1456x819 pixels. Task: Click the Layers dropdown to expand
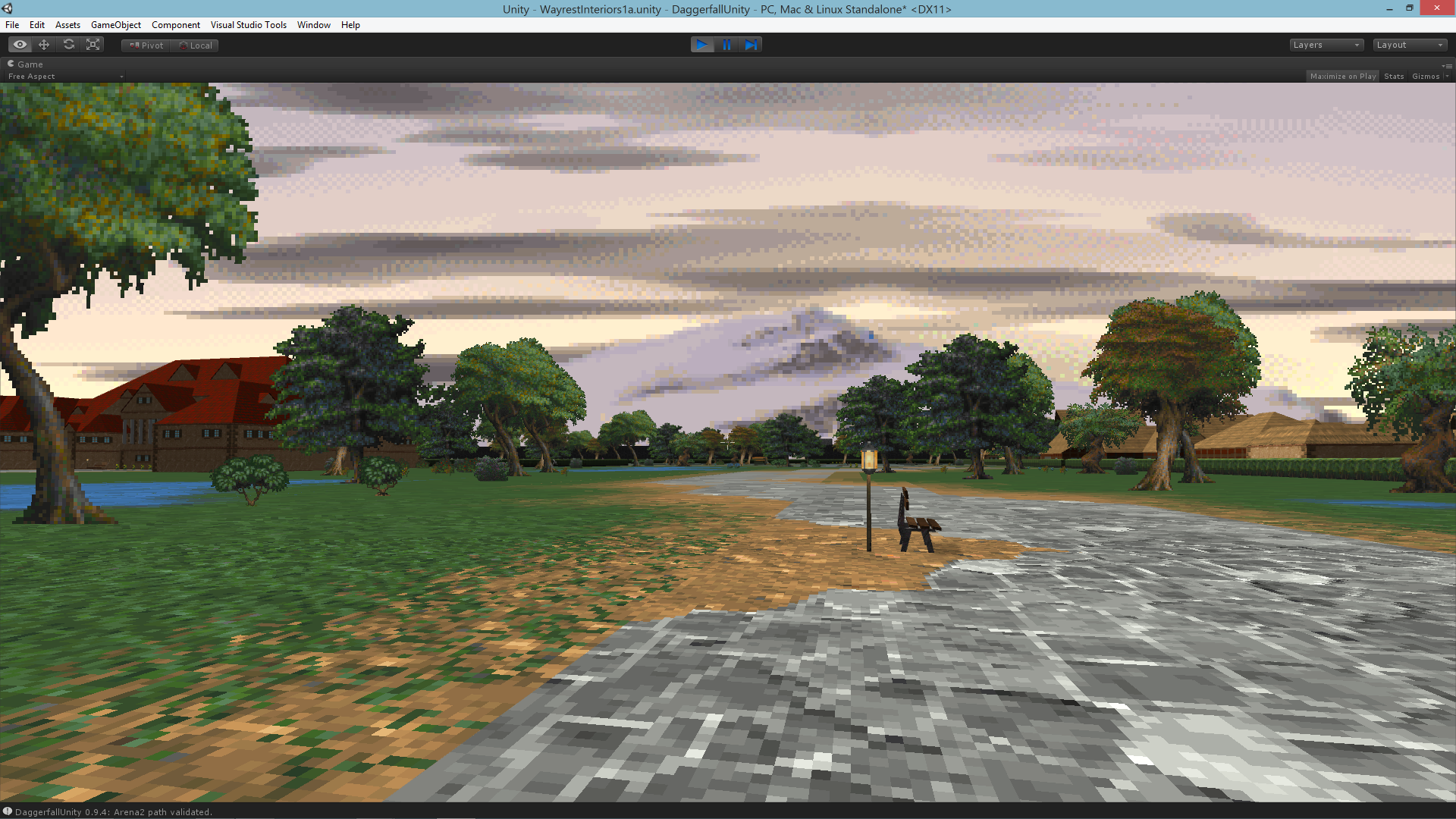pos(1325,44)
